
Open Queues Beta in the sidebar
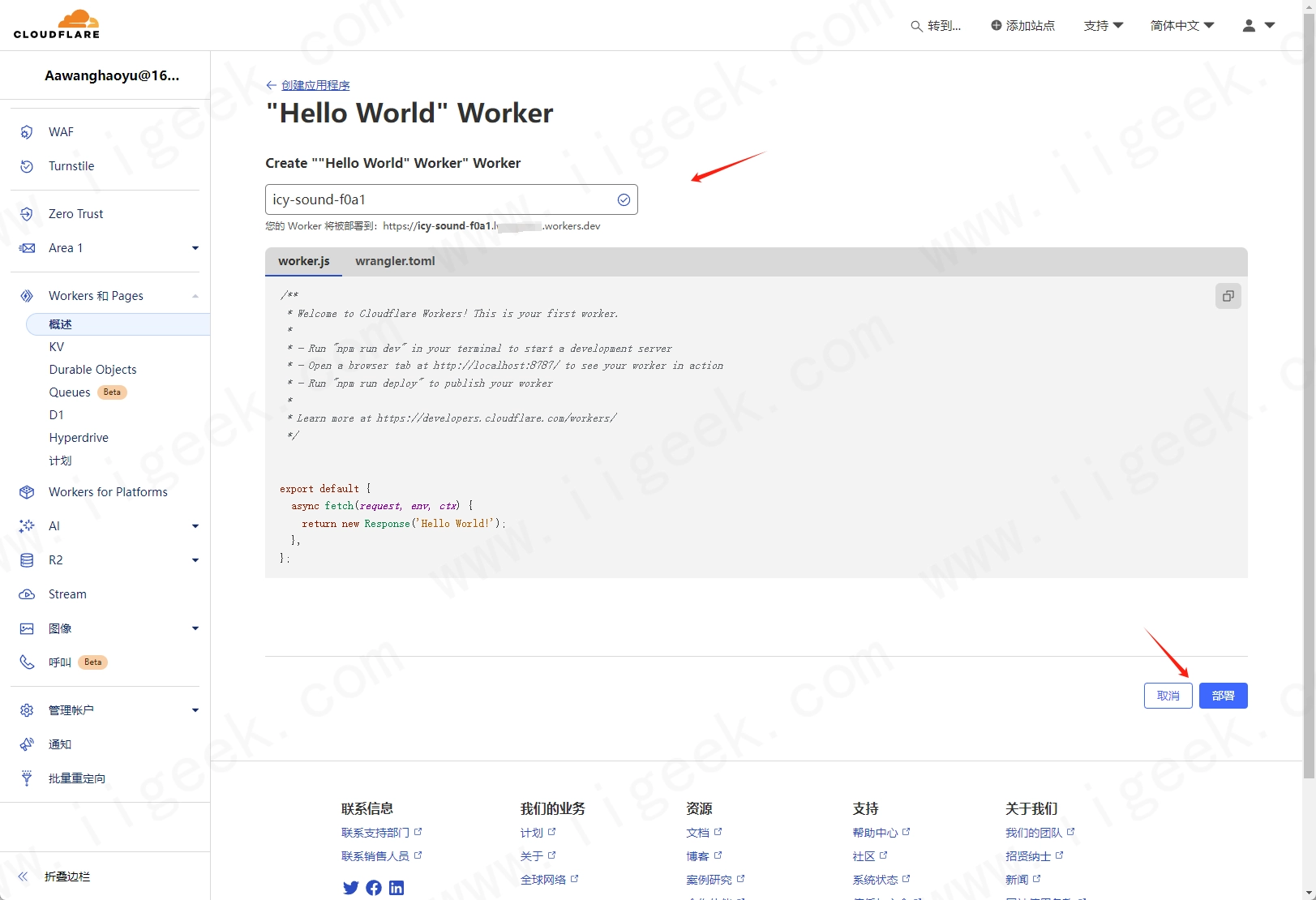88,392
